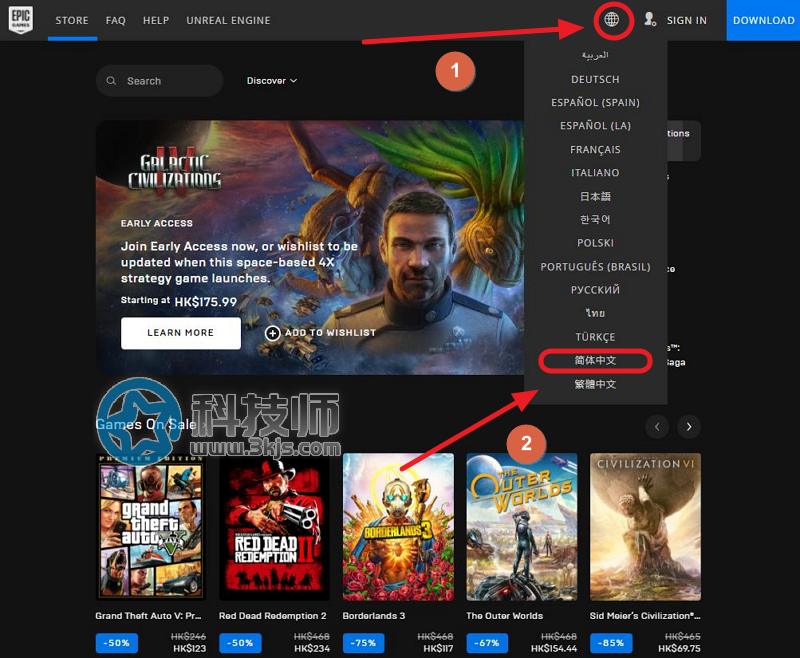Click the user profile icon
The image size is (800, 658).
click(649, 20)
